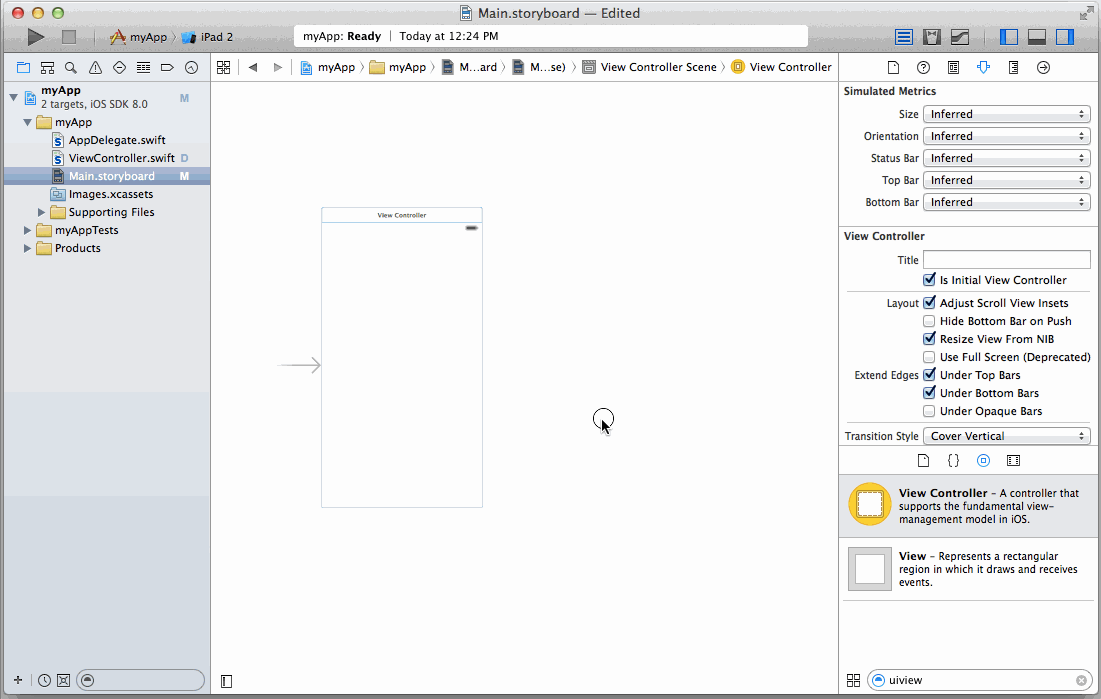Open the Bottom Bar dropdown
The image size is (1101, 699).
1006,202
